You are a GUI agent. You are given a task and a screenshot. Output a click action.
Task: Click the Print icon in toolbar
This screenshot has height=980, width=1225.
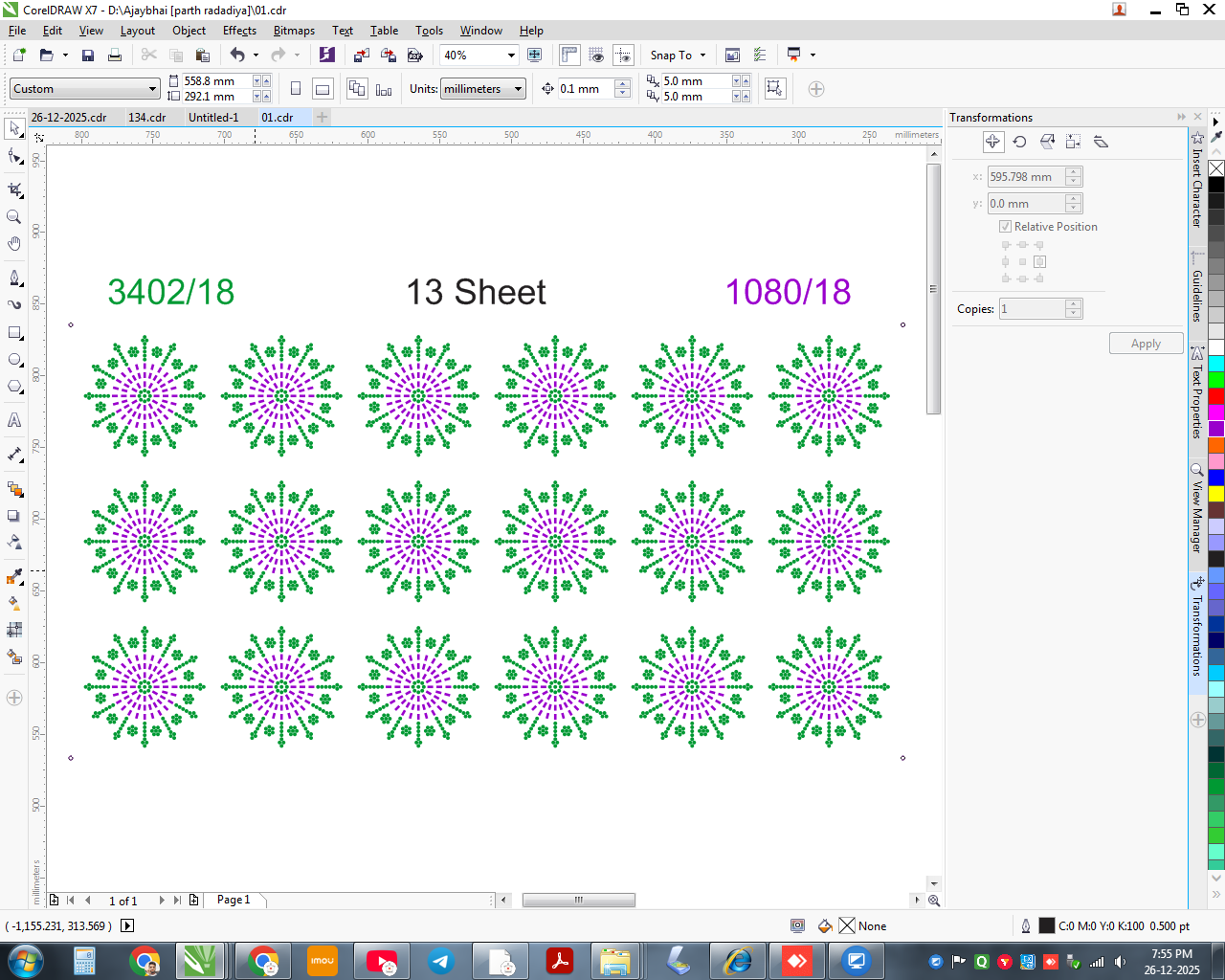pos(115,56)
